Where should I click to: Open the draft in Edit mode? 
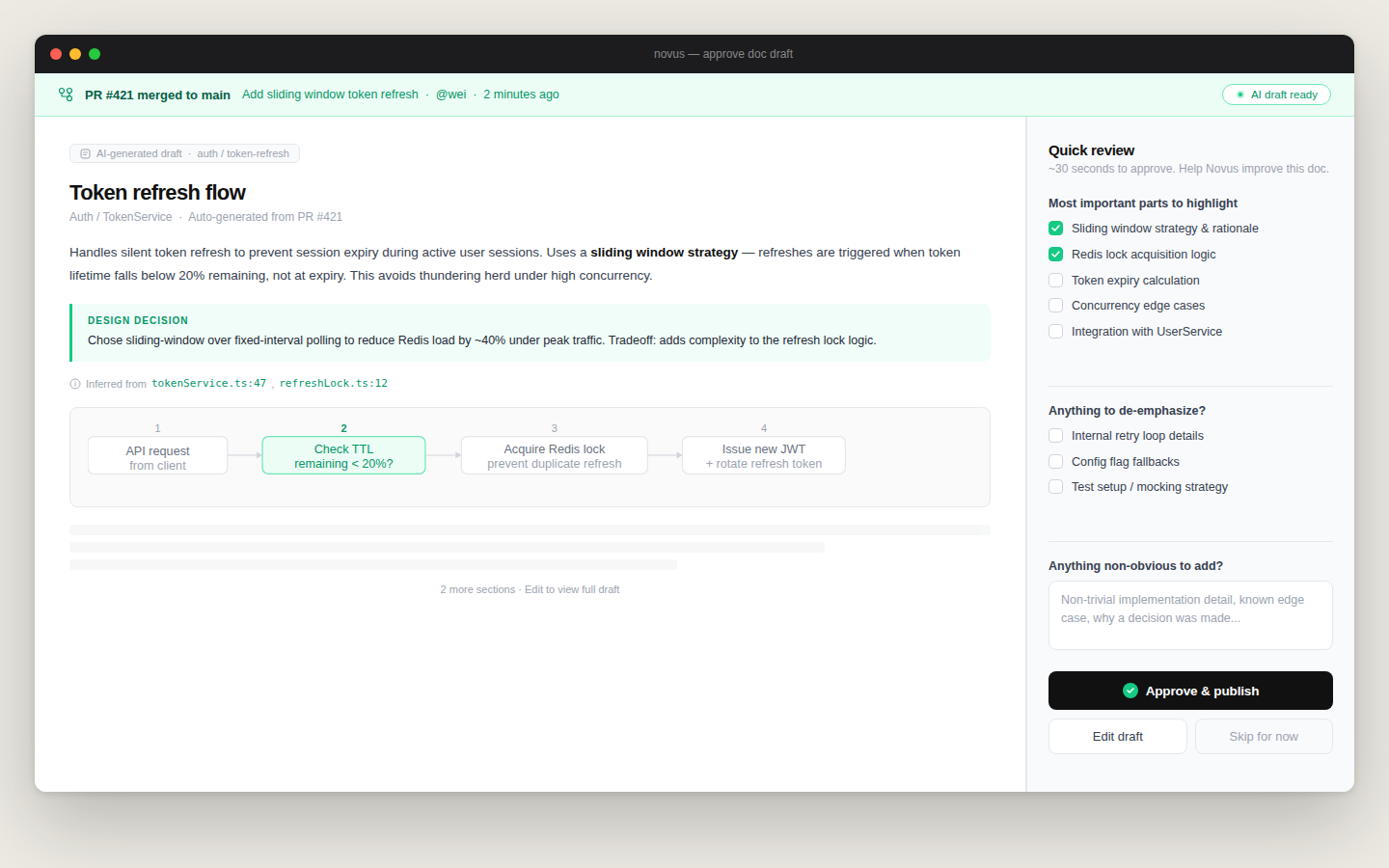[x=1117, y=736]
